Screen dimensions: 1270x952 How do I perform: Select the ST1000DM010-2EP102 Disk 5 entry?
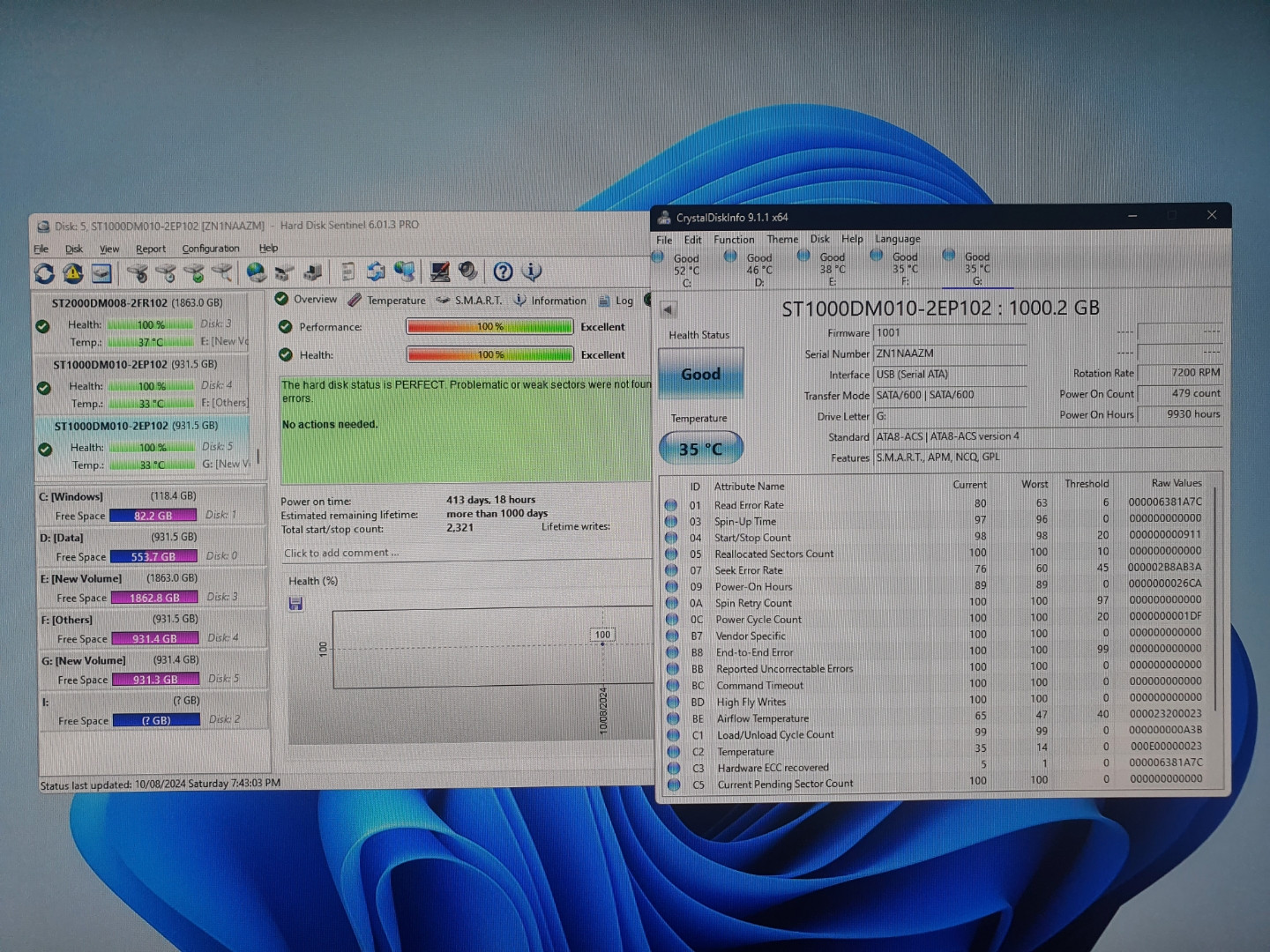pos(143,445)
